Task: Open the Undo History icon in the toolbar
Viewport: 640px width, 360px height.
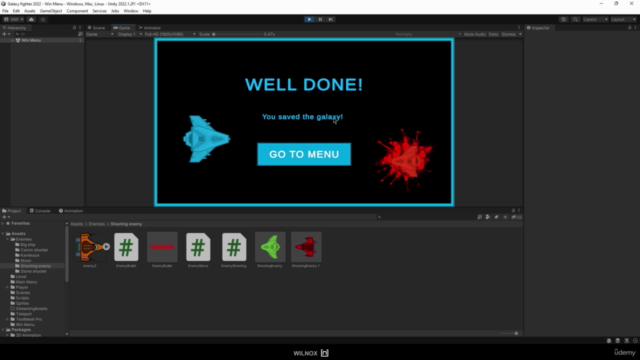Action: click(x=563, y=19)
